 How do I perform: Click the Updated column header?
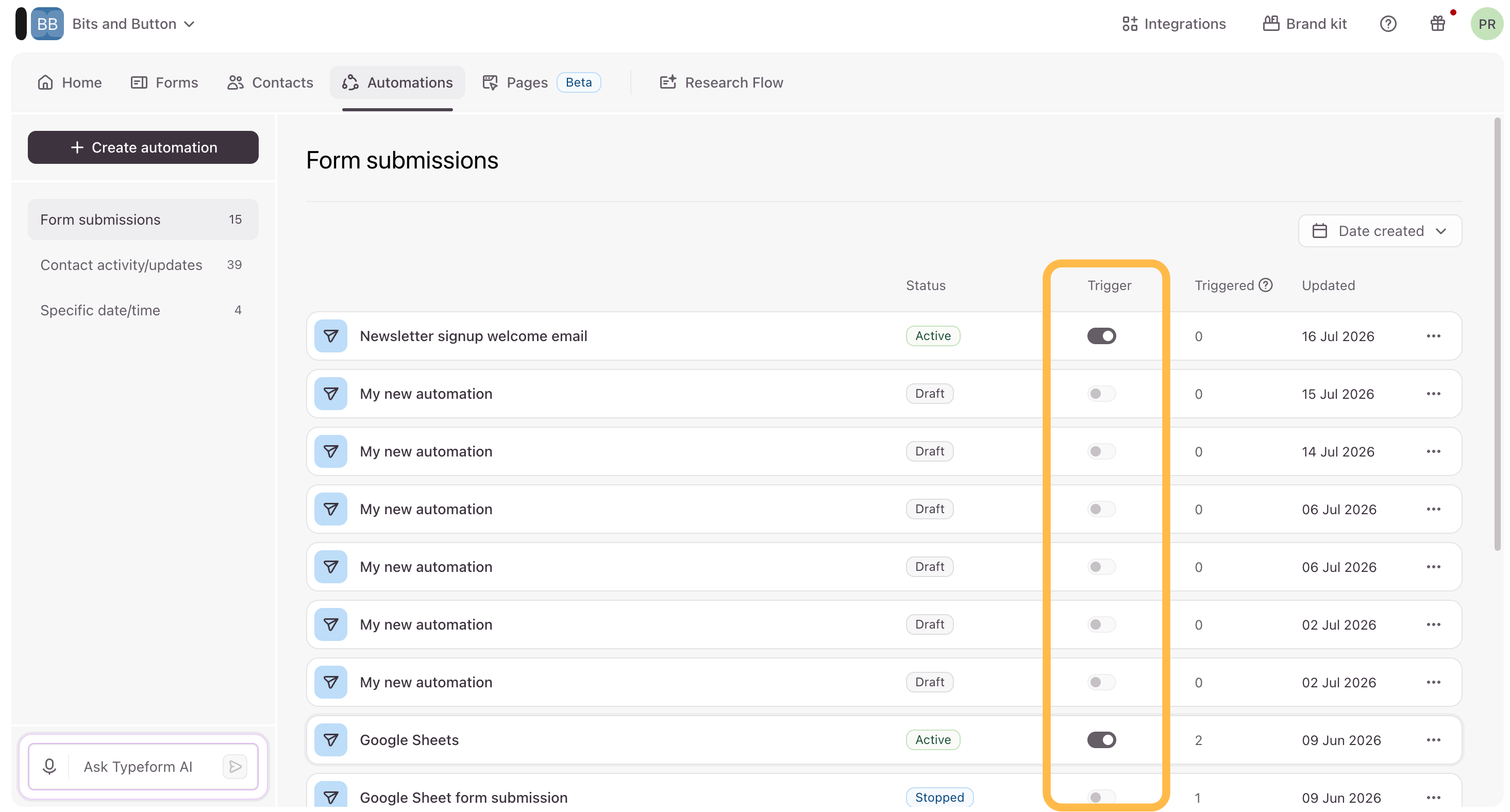(x=1328, y=285)
